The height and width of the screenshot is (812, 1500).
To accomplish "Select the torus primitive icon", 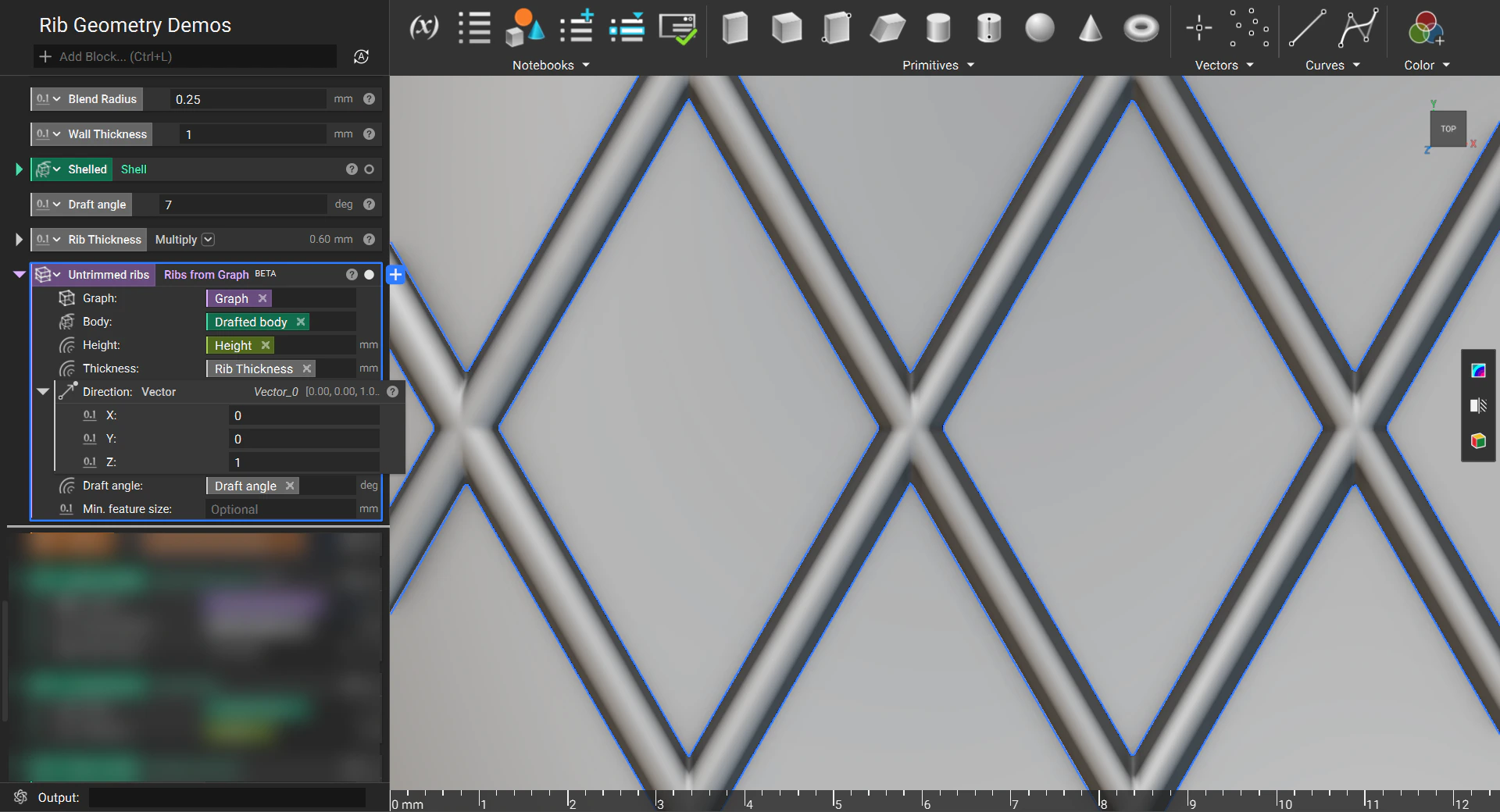I will tap(1141, 29).
